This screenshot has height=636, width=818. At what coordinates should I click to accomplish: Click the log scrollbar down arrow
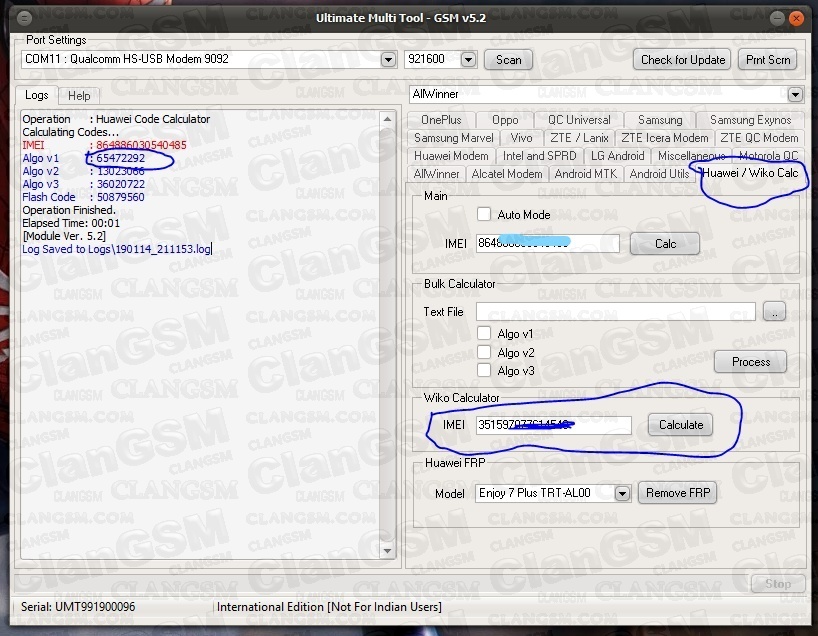pyautogui.click(x=387, y=550)
